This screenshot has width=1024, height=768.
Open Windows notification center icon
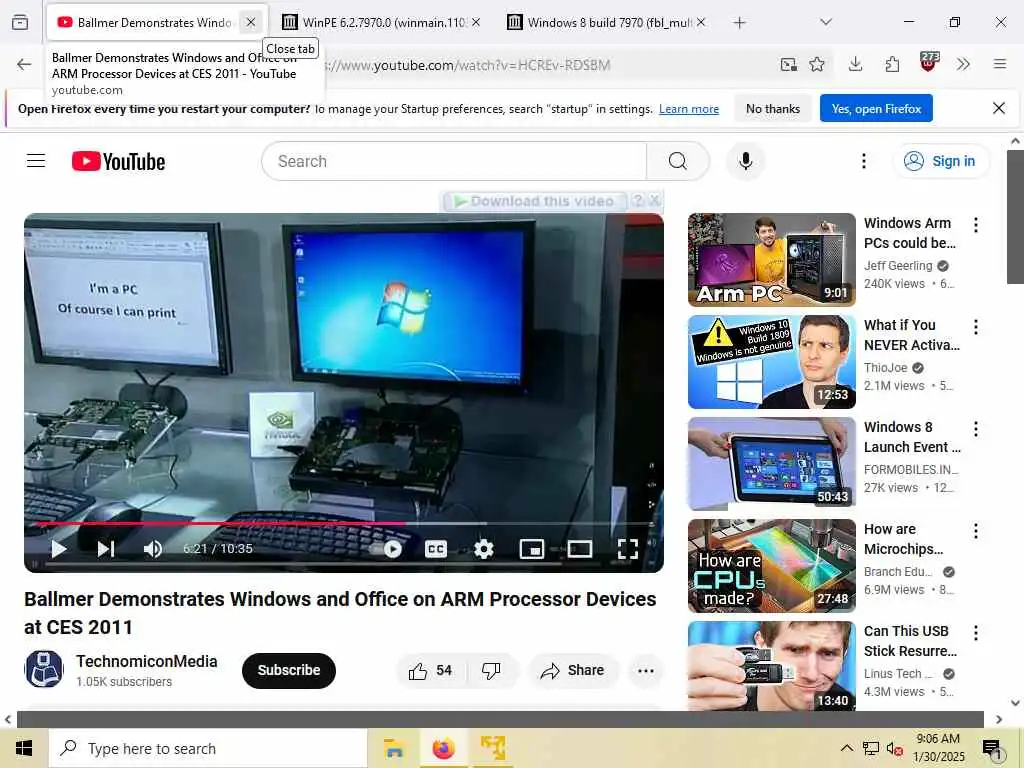(x=991, y=749)
